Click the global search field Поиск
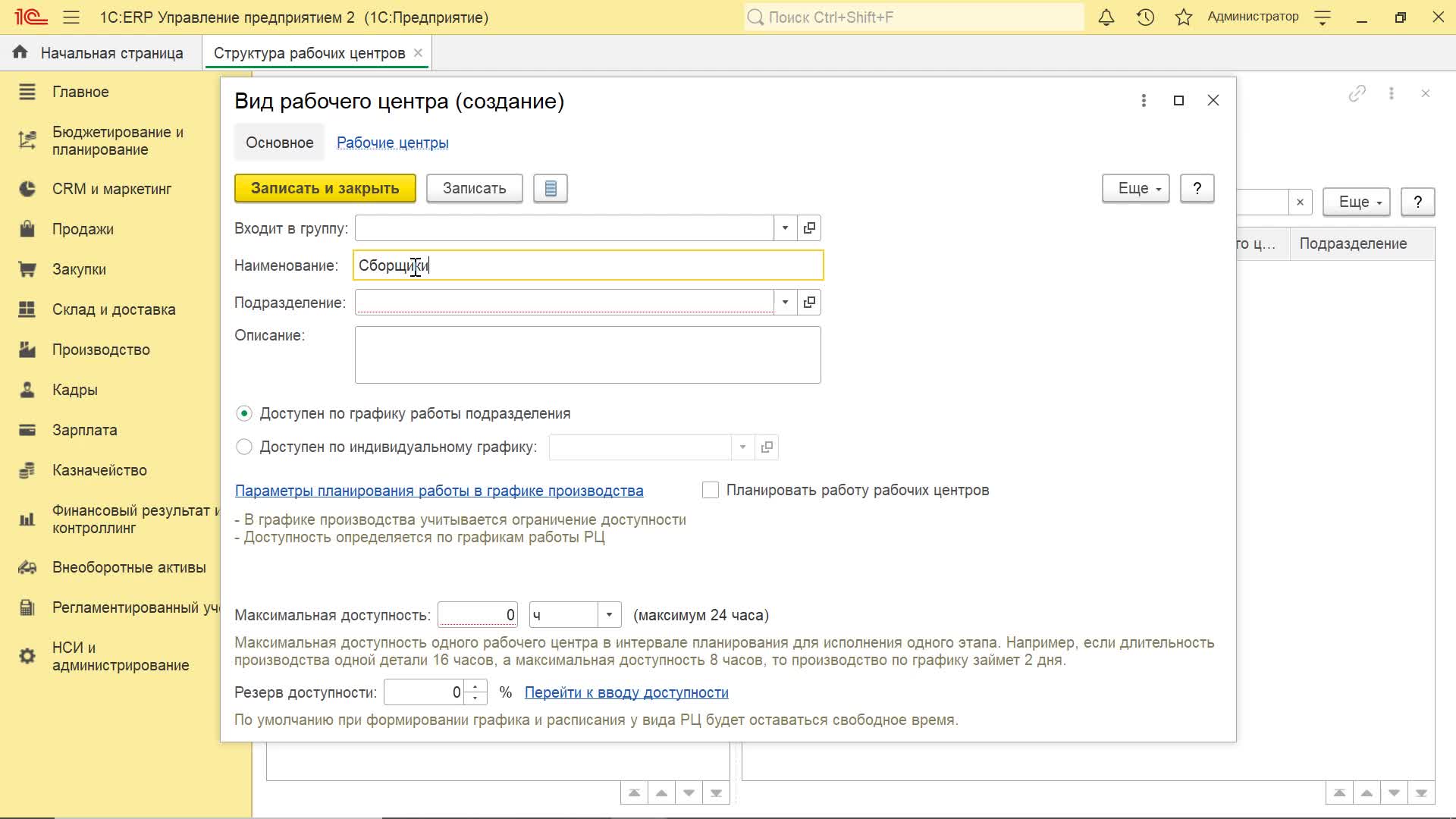This screenshot has height=819, width=1456. [914, 17]
